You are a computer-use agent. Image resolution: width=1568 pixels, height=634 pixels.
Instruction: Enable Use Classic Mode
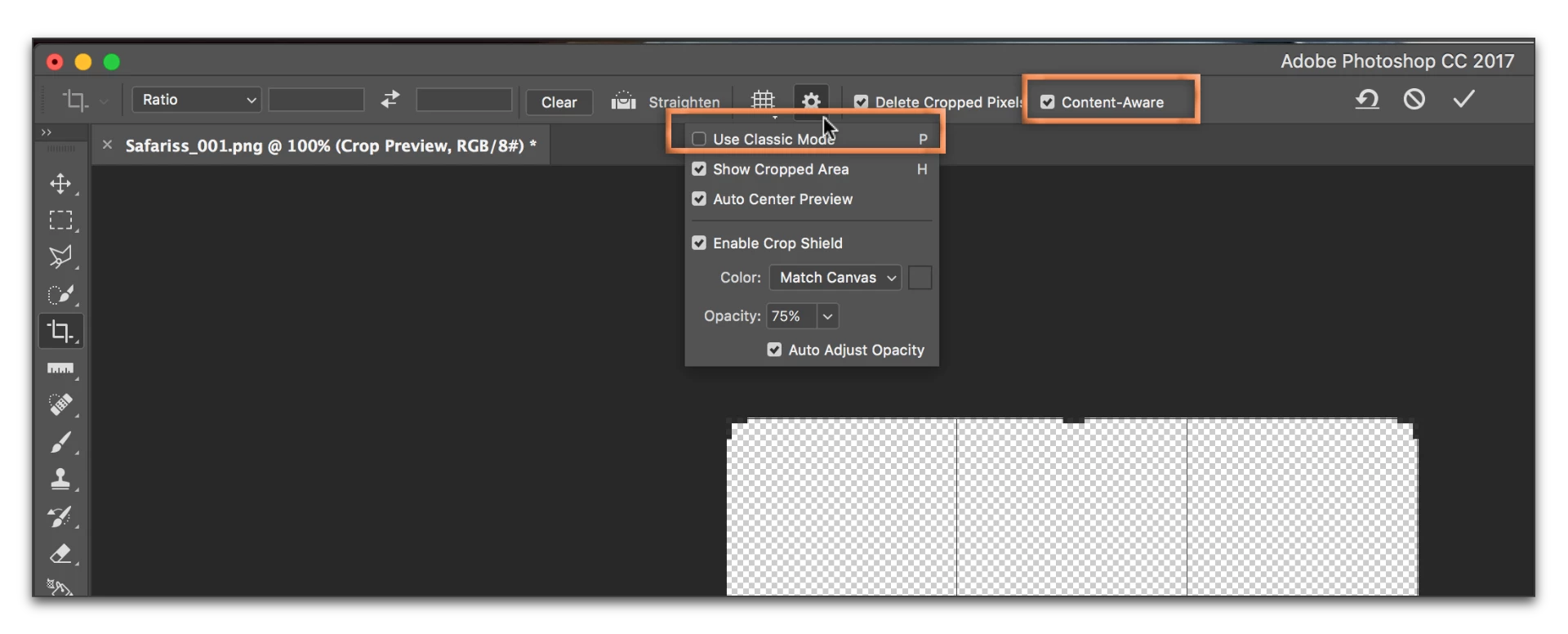tap(699, 139)
